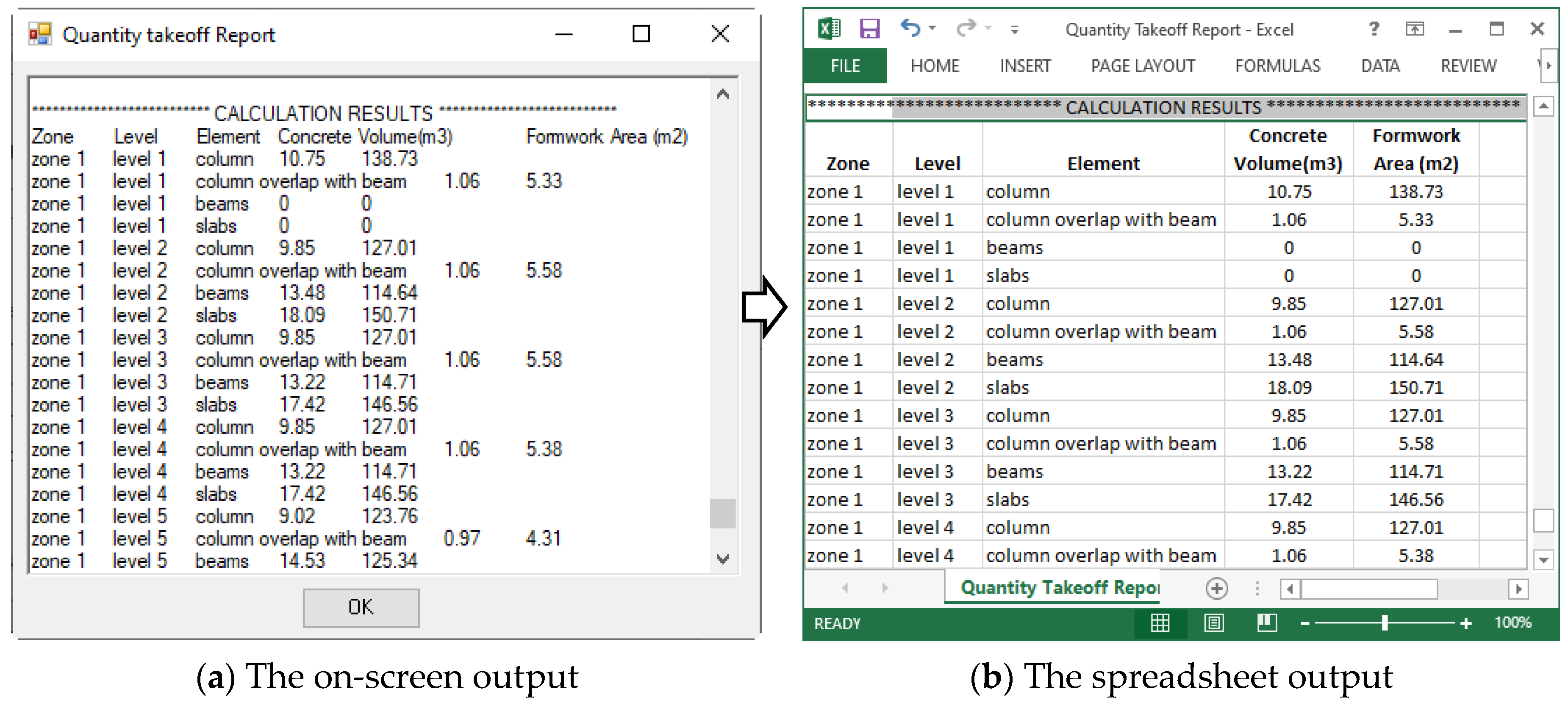Image resolution: width=1568 pixels, height=703 pixels.
Task: Click the dialog's scroll up arrow
Action: 722,94
